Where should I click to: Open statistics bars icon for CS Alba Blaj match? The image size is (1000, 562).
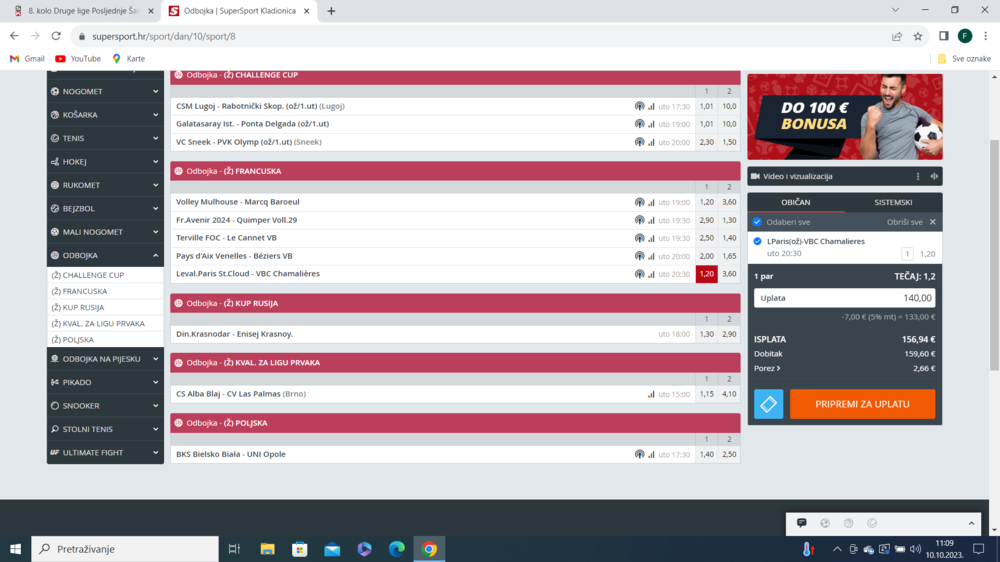(651, 394)
